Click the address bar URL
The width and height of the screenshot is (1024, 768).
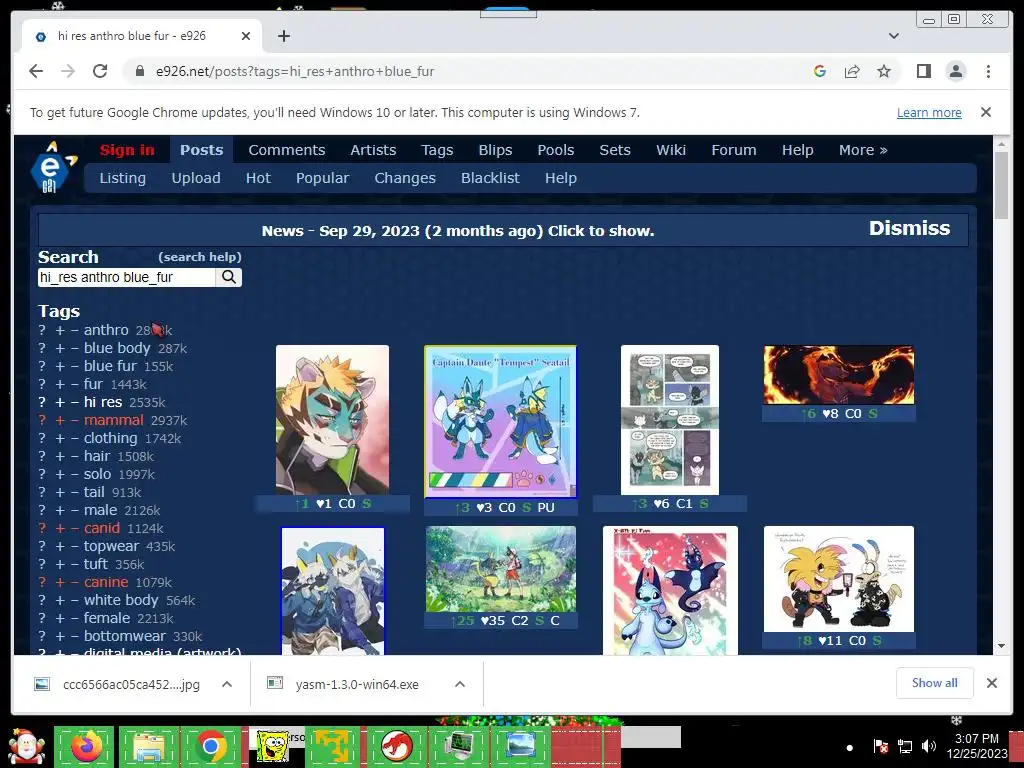click(295, 71)
